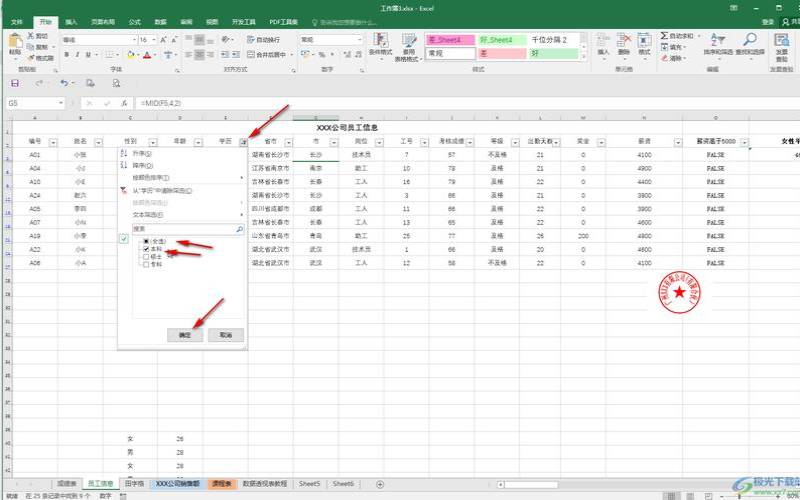Open the font size 16 dropdown
The image size is (800, 500).
[154, 40]
